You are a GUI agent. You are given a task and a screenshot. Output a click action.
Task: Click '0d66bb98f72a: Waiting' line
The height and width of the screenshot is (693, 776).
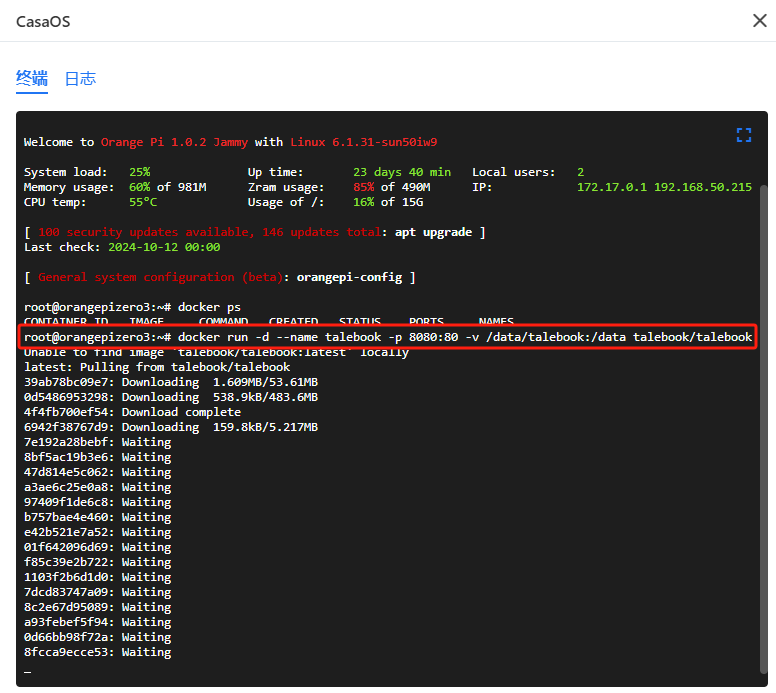click(97, 637)
